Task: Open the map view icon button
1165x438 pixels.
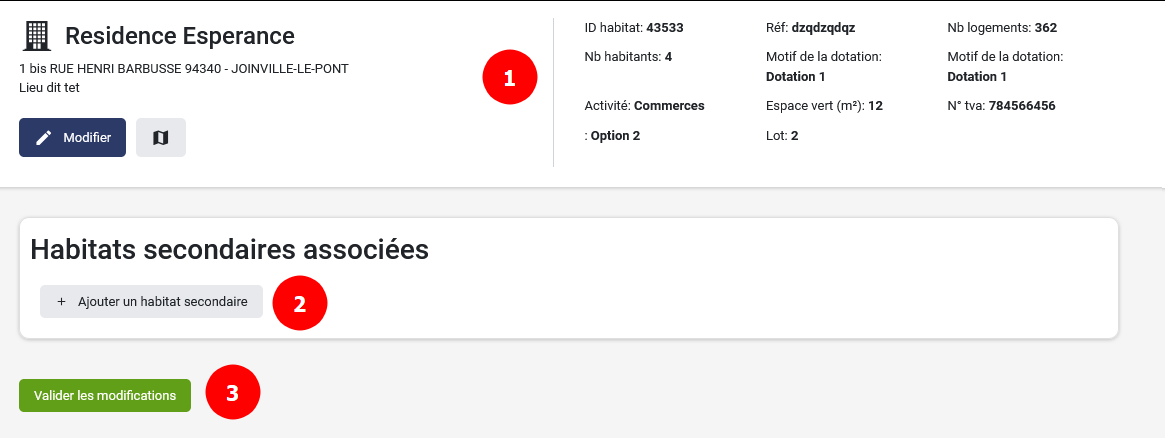Action: coord(160,138)
